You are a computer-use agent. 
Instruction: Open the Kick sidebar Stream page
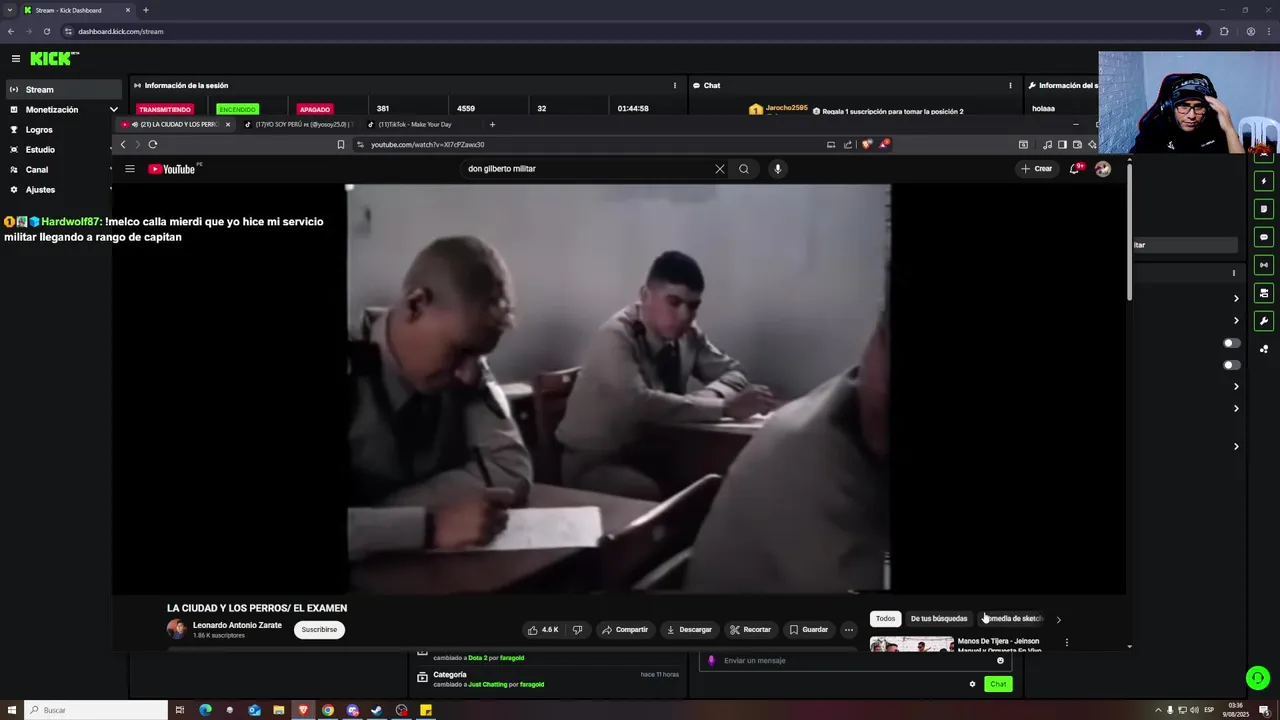point(61,90)
